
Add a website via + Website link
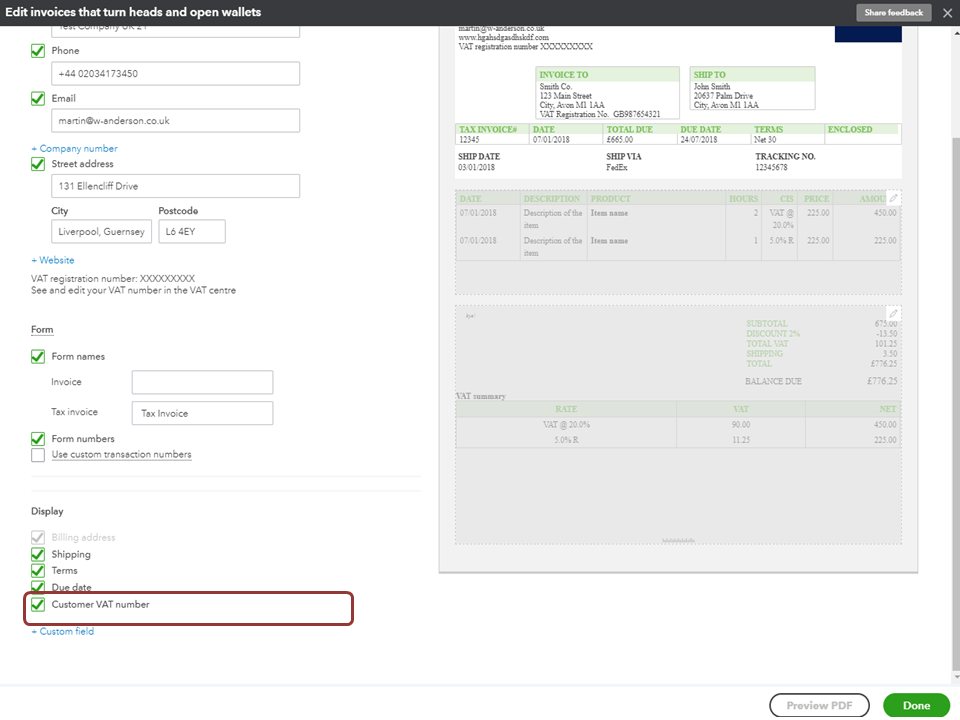coord(53,260)
